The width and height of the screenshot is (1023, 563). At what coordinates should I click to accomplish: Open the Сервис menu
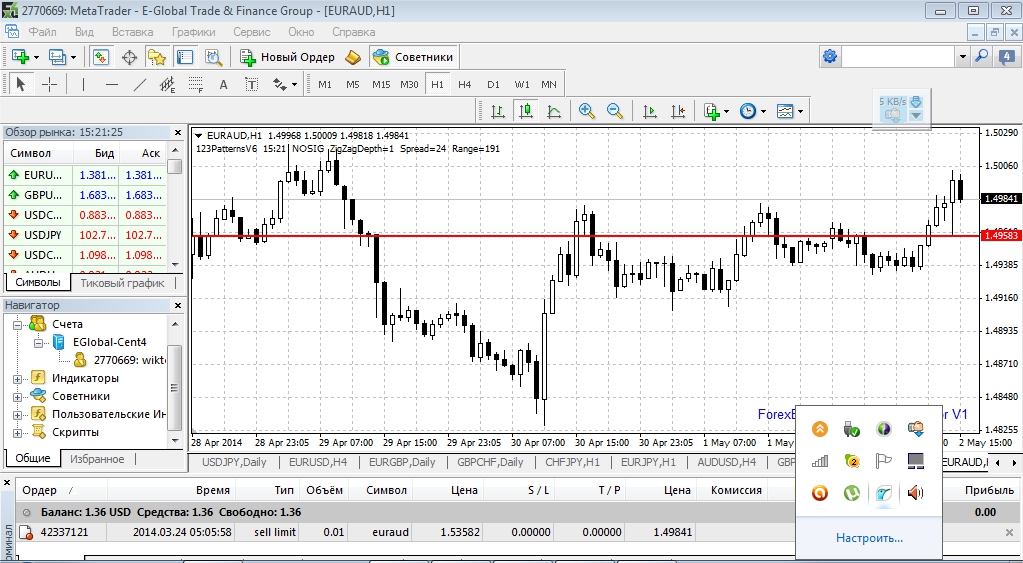(x=251, y=31)
